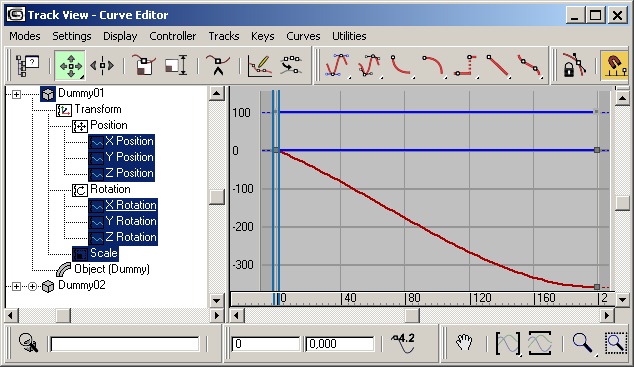
Task: Set tangents to Auto
Action: pyautogui.click(x=337, y=65)
